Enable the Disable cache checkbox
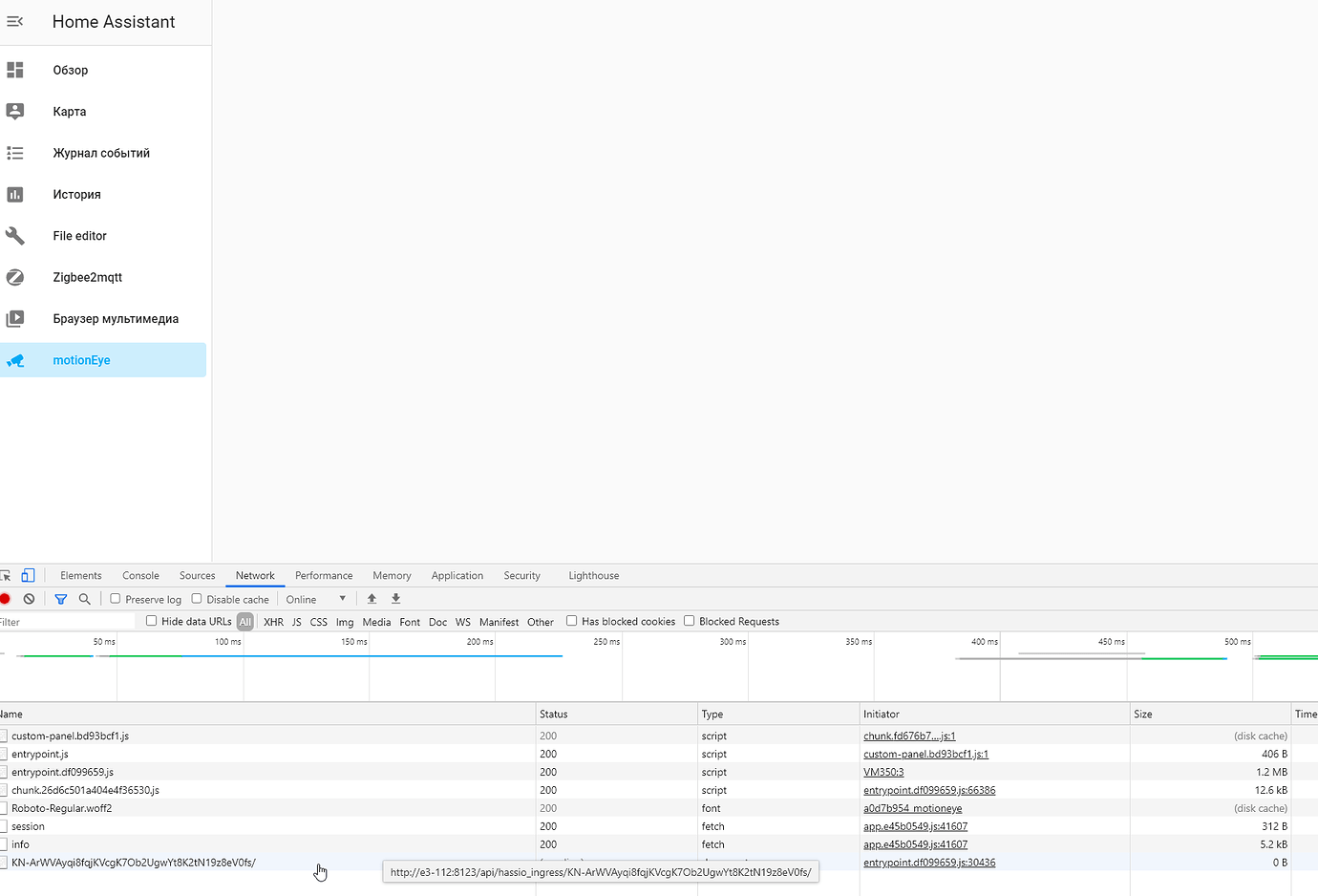 click(195, 598)
